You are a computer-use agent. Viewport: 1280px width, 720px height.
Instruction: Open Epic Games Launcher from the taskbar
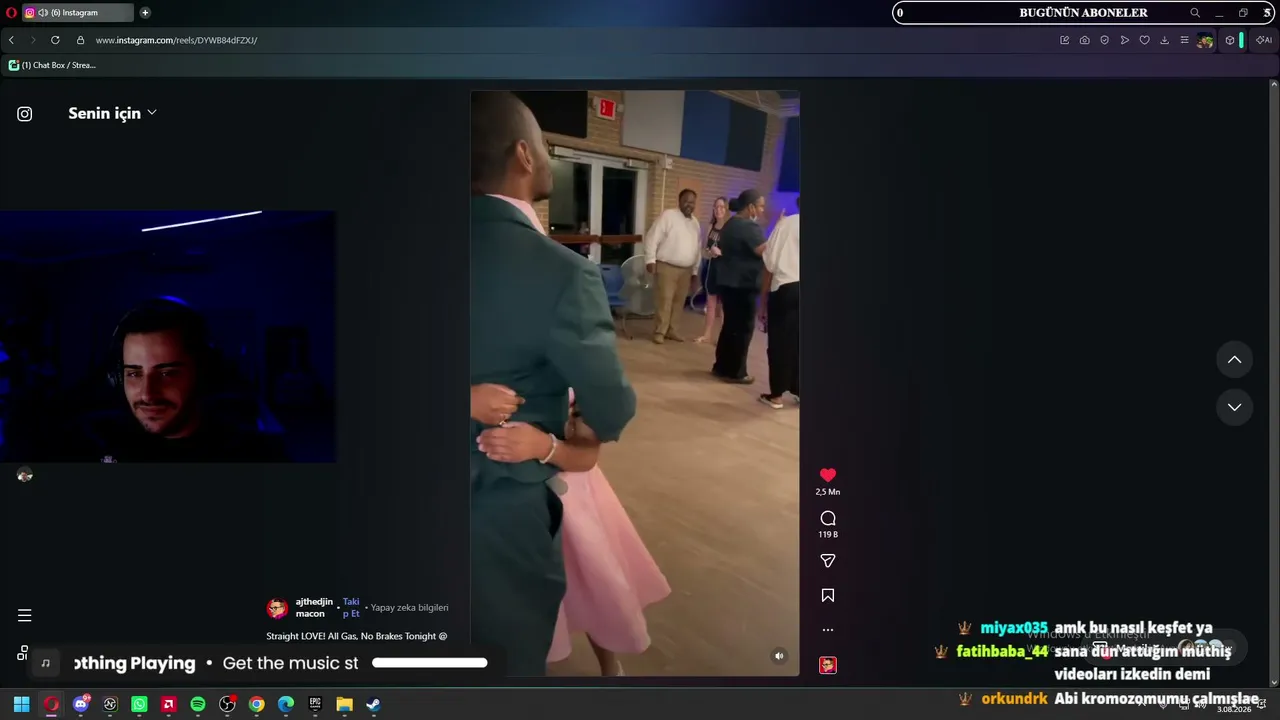coord(315,704)
